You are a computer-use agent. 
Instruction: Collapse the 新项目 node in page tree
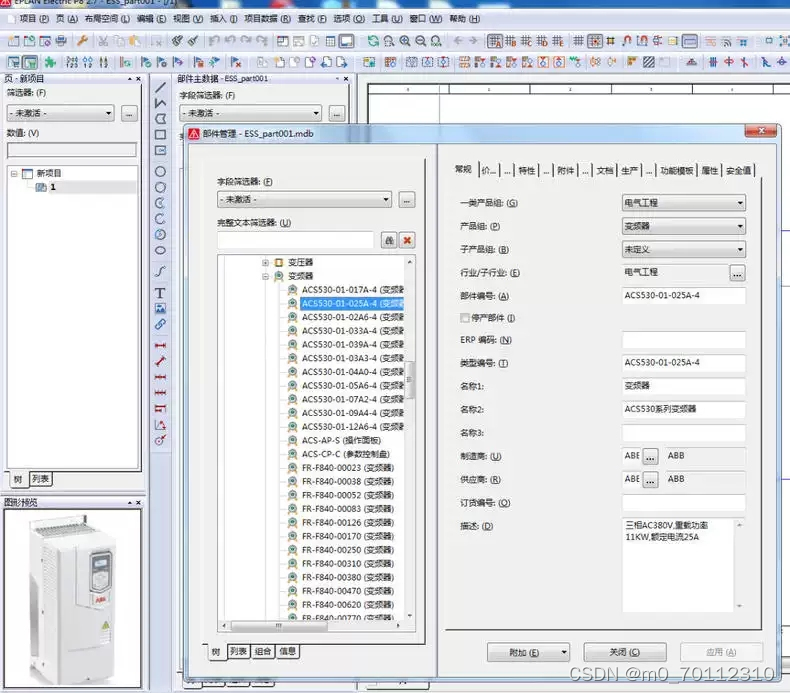pos(14,173)
